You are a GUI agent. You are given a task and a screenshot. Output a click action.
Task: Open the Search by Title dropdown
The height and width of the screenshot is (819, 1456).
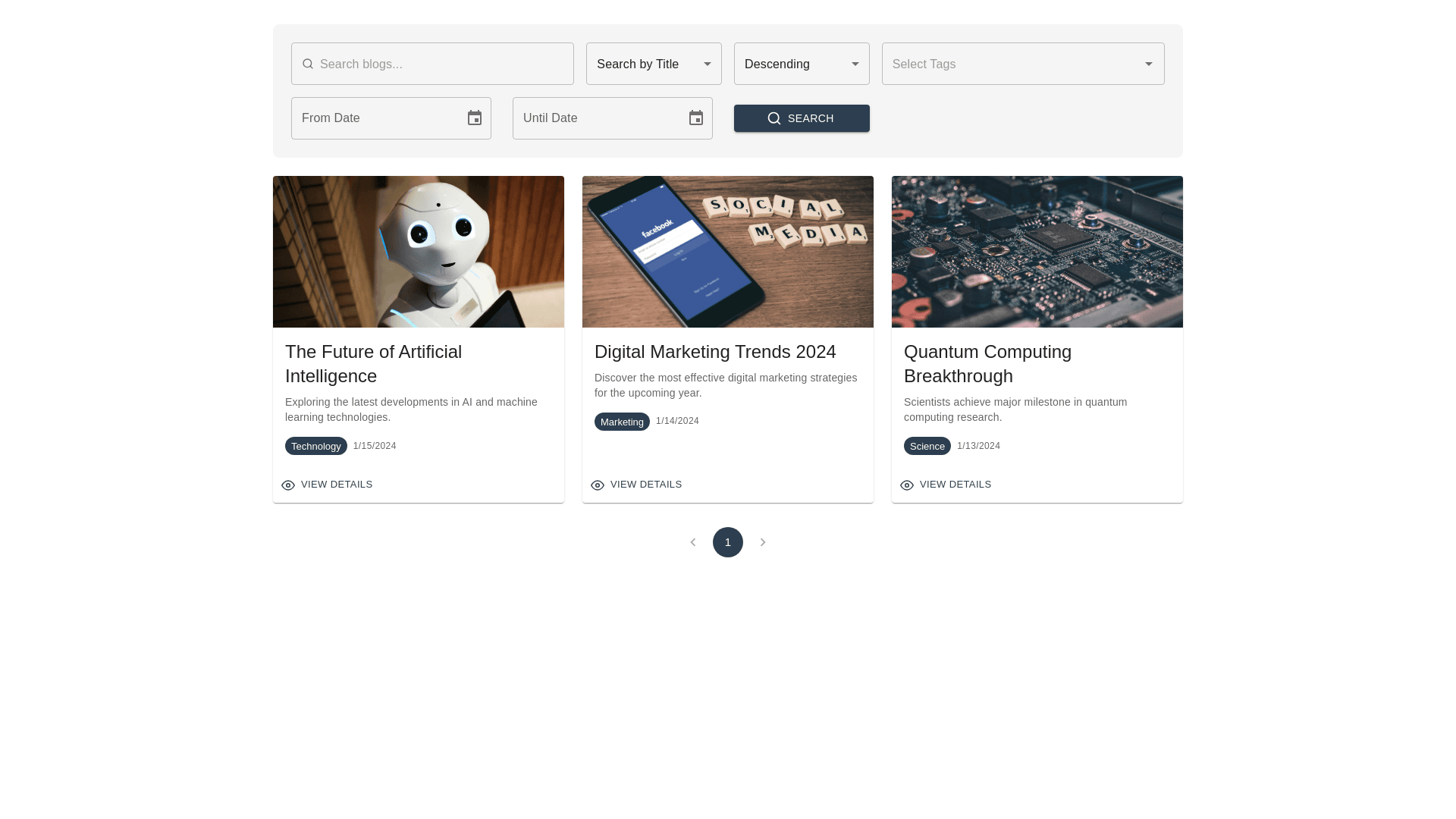pyautogui.click(x=653, y=64)
